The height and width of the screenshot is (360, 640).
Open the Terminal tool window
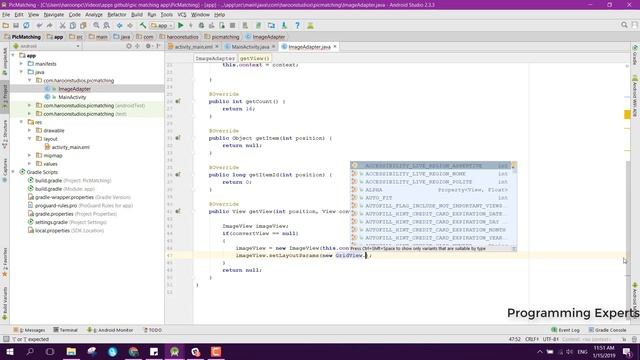[x=65, y=330]
